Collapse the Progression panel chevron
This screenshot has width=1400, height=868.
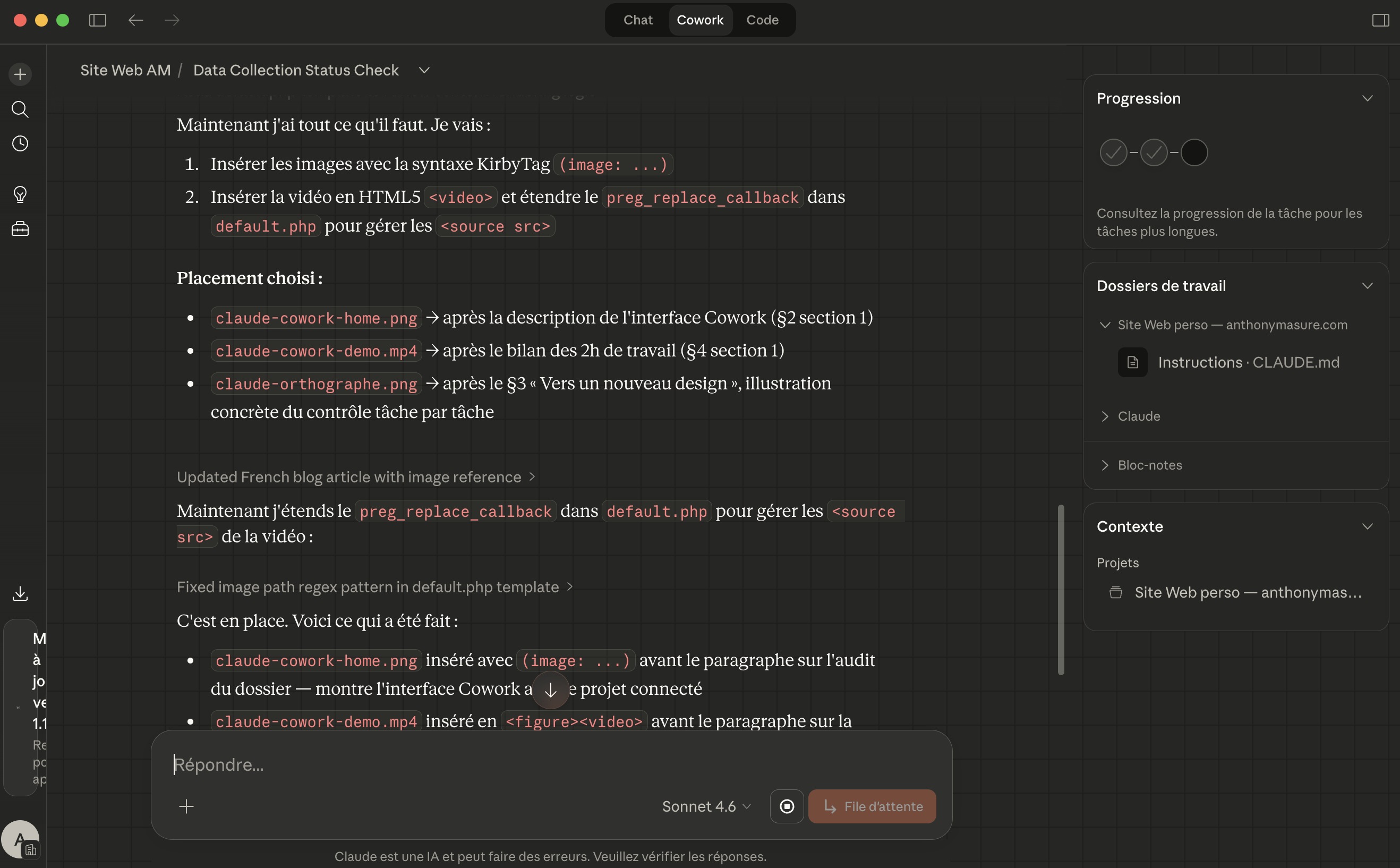(1367, 98)
